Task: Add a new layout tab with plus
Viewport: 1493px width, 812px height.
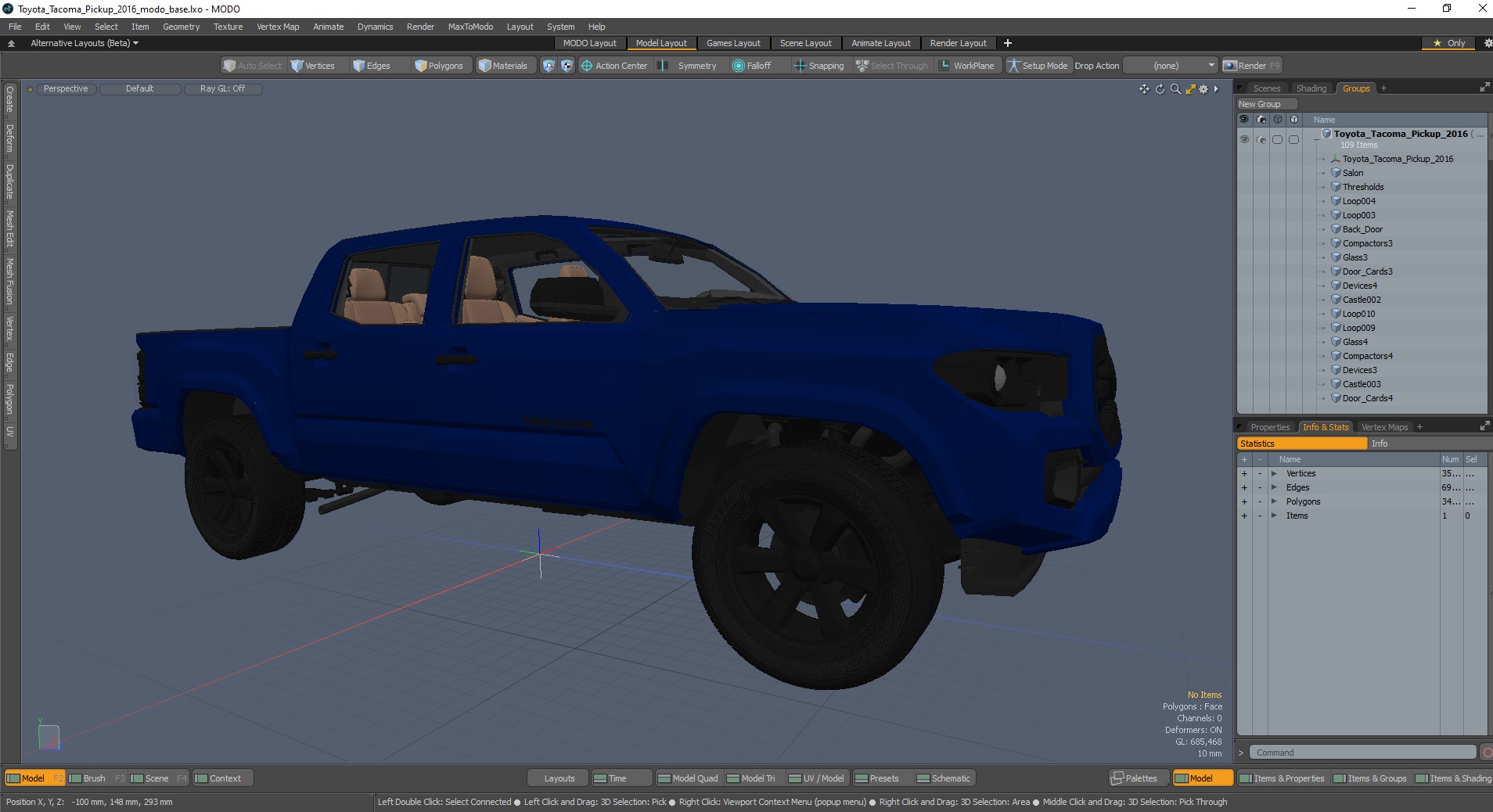Action: click(x=1008, y=43)
